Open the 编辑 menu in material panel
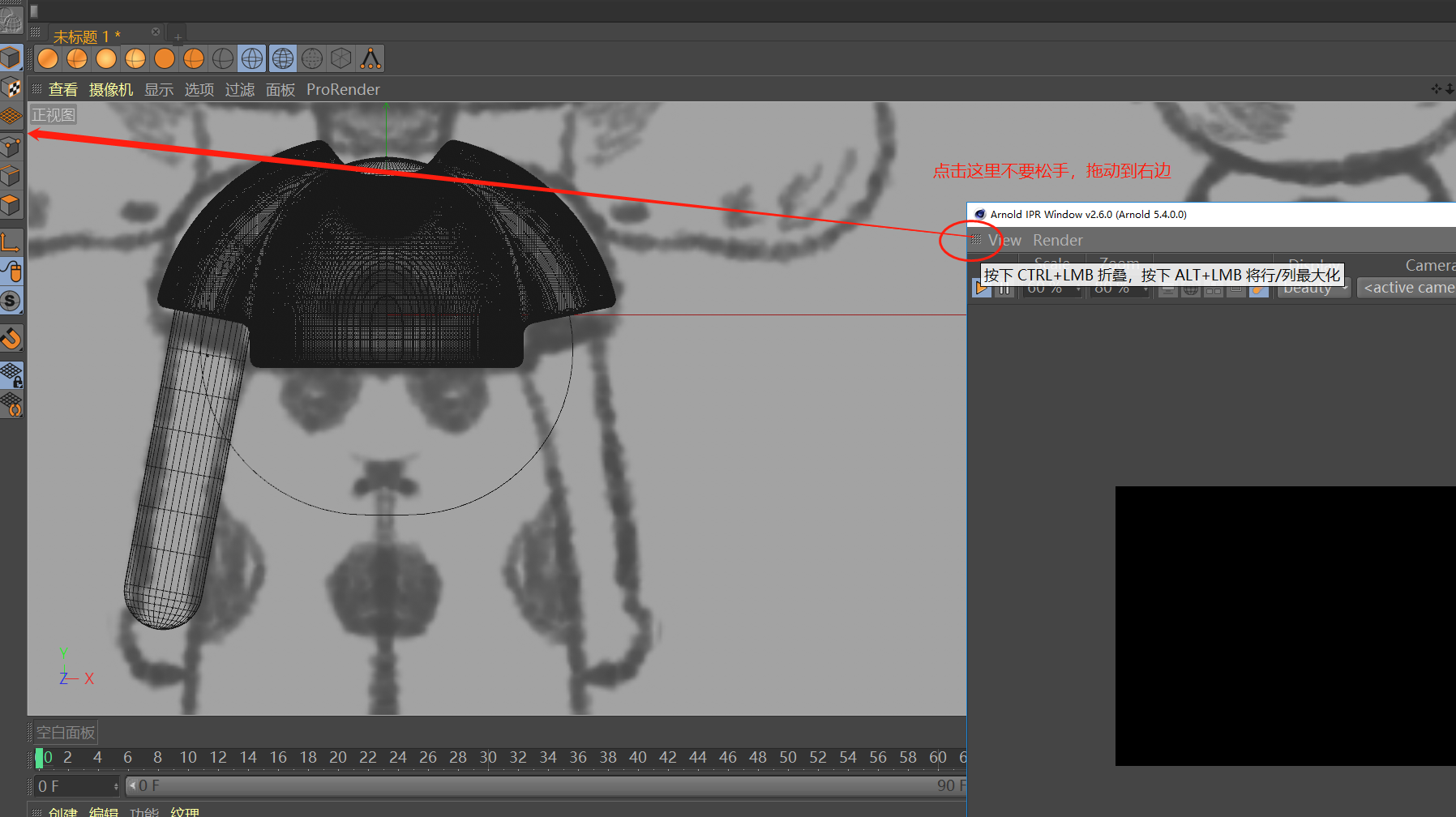The height and width of the screenshot is (817, 1456). 104,811
